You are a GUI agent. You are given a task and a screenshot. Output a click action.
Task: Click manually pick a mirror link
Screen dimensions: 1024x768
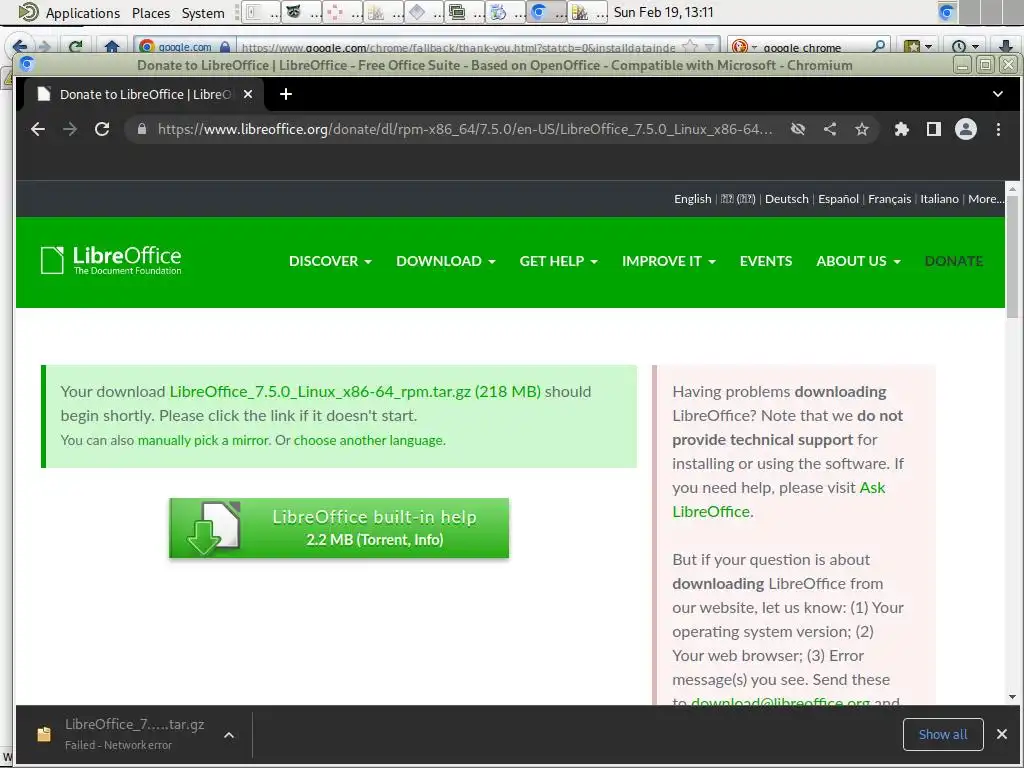coord(203,440)
